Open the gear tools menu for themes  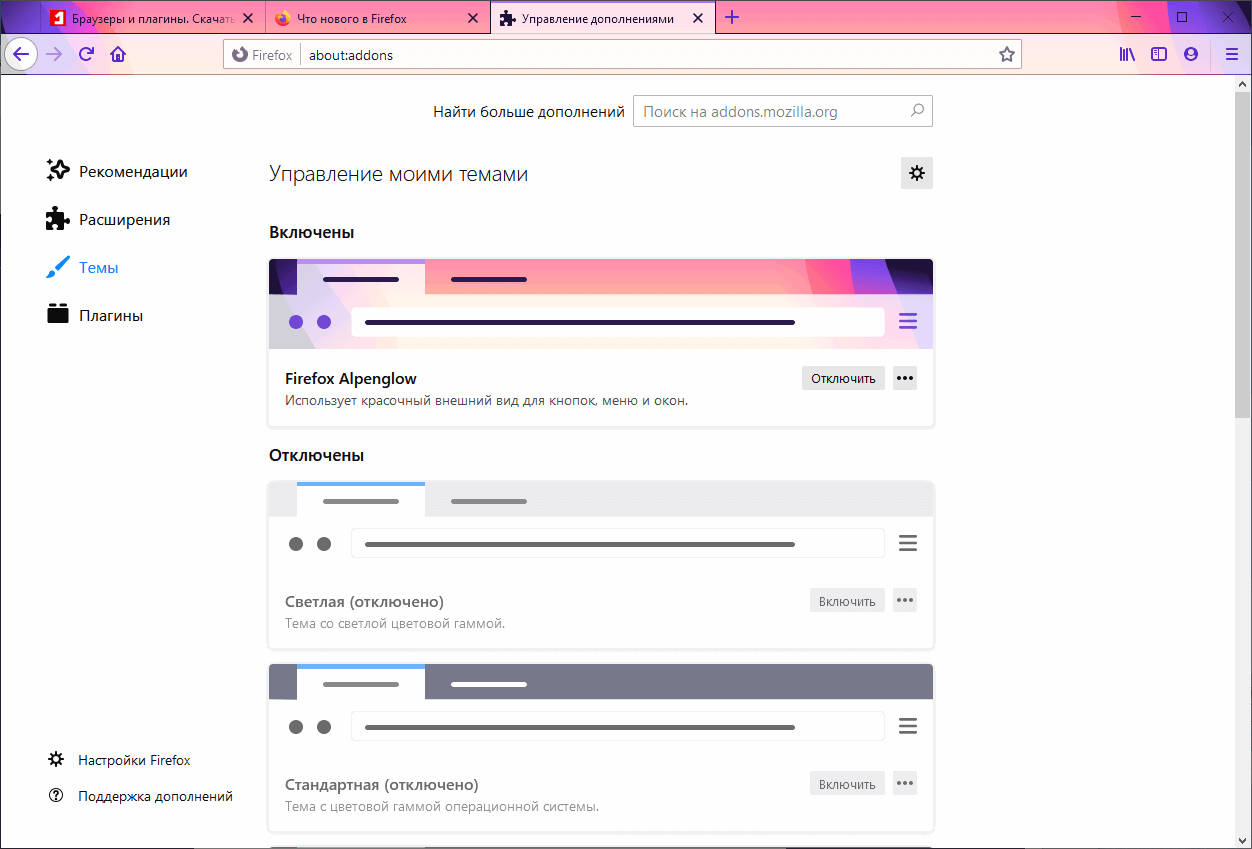pyautogui.click(x=917, y=173)
